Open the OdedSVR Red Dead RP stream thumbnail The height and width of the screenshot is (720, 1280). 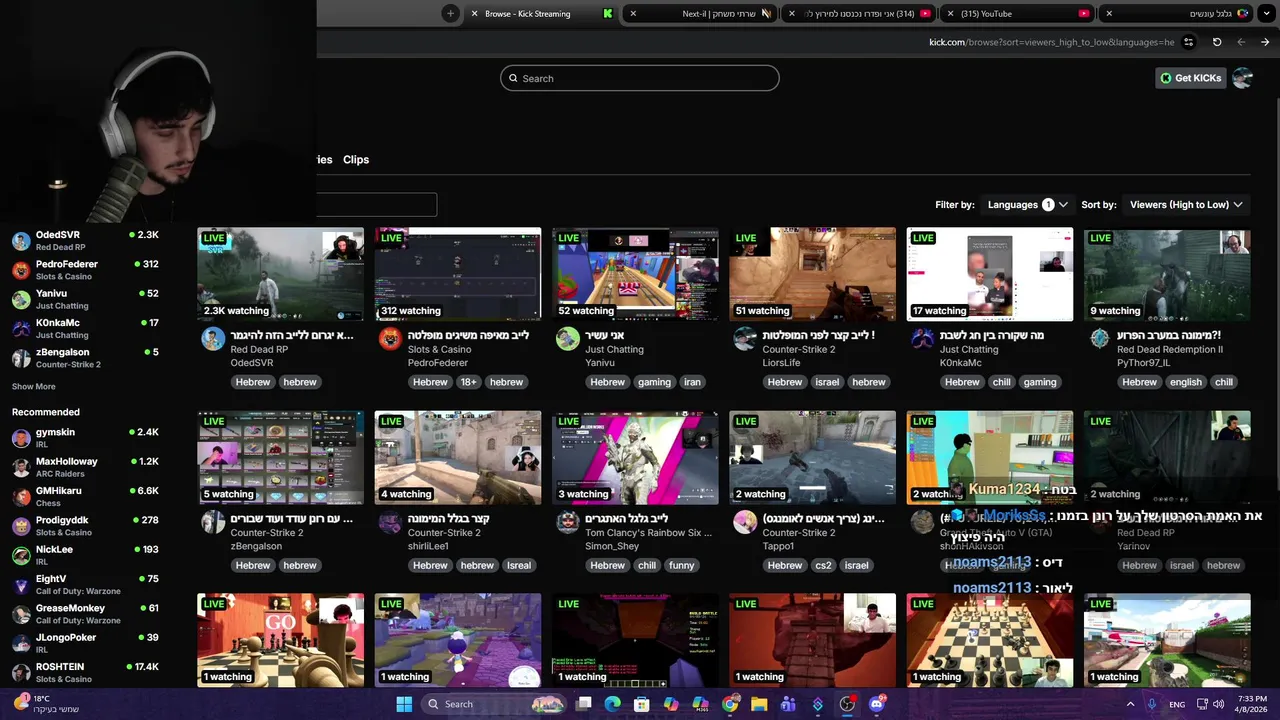click(281, 274)
